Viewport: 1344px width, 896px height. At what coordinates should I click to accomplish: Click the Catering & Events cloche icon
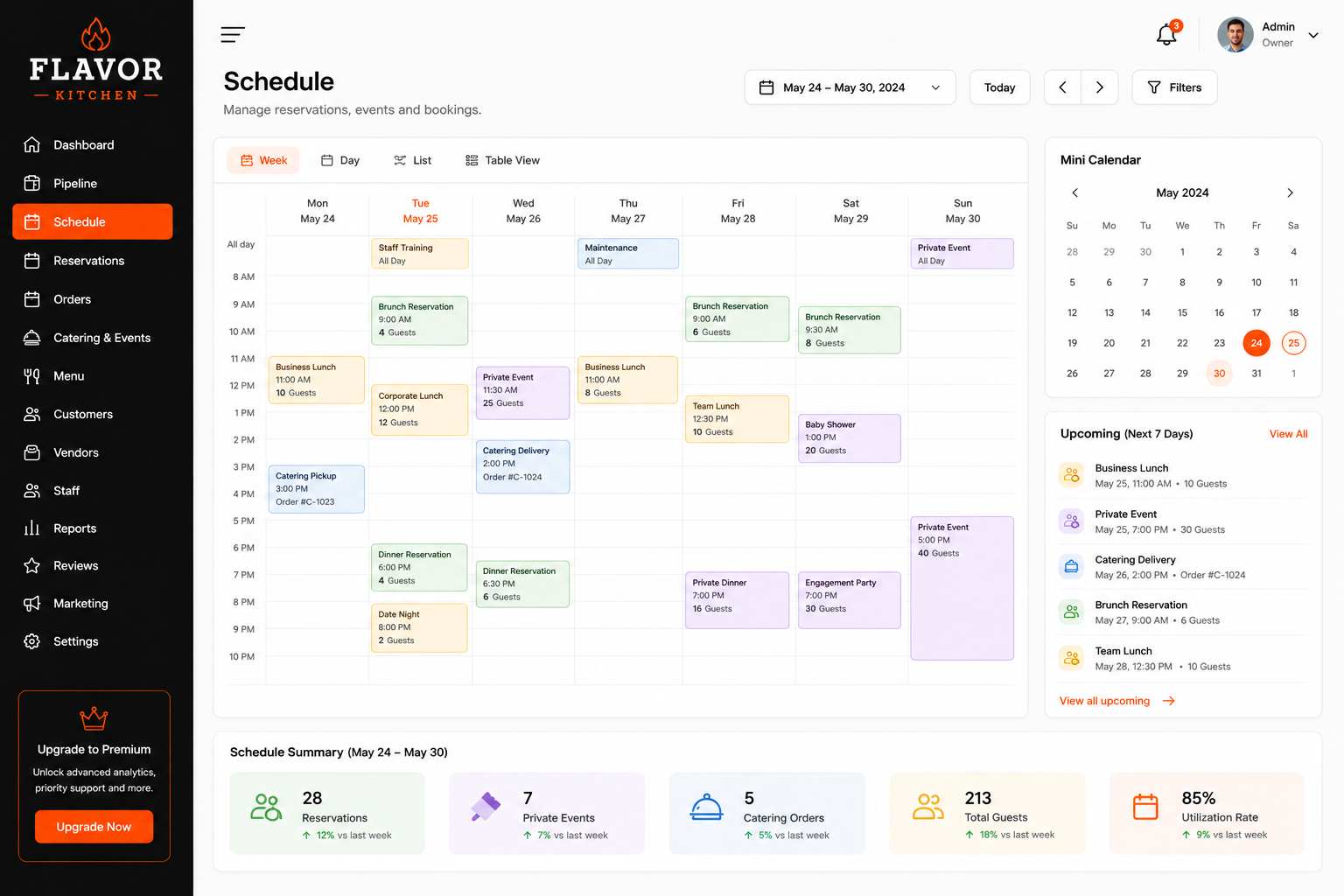(x=32, y=337)
